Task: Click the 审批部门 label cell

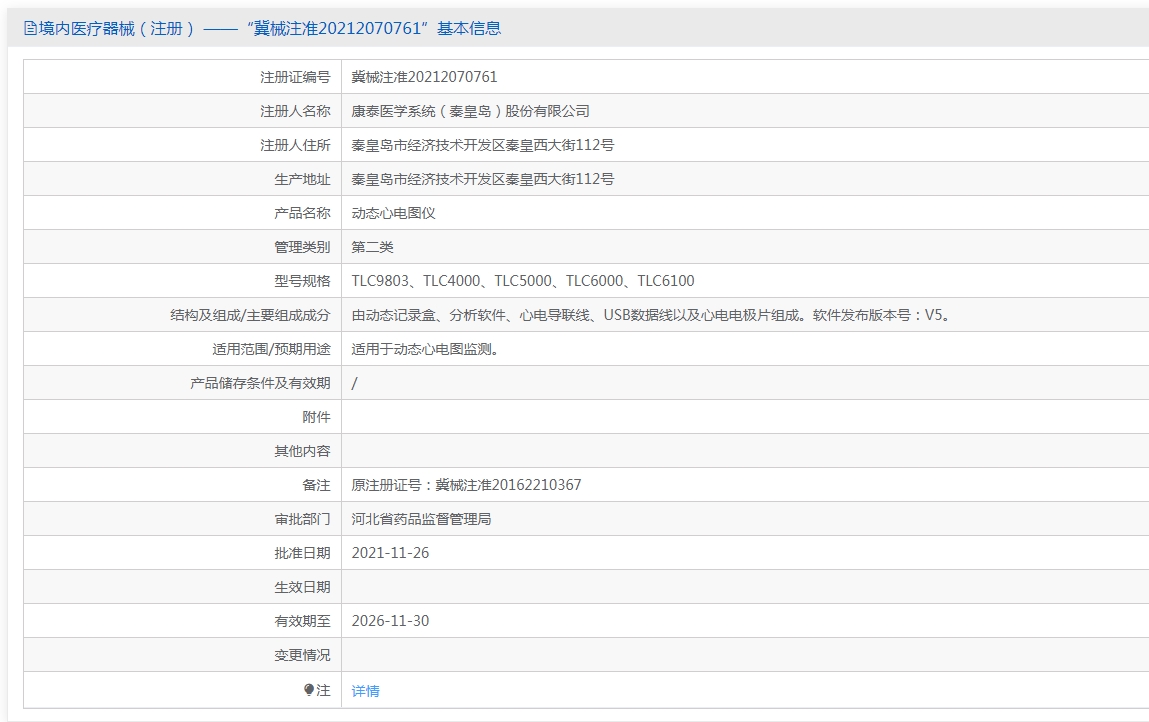Action: (182, 519)
